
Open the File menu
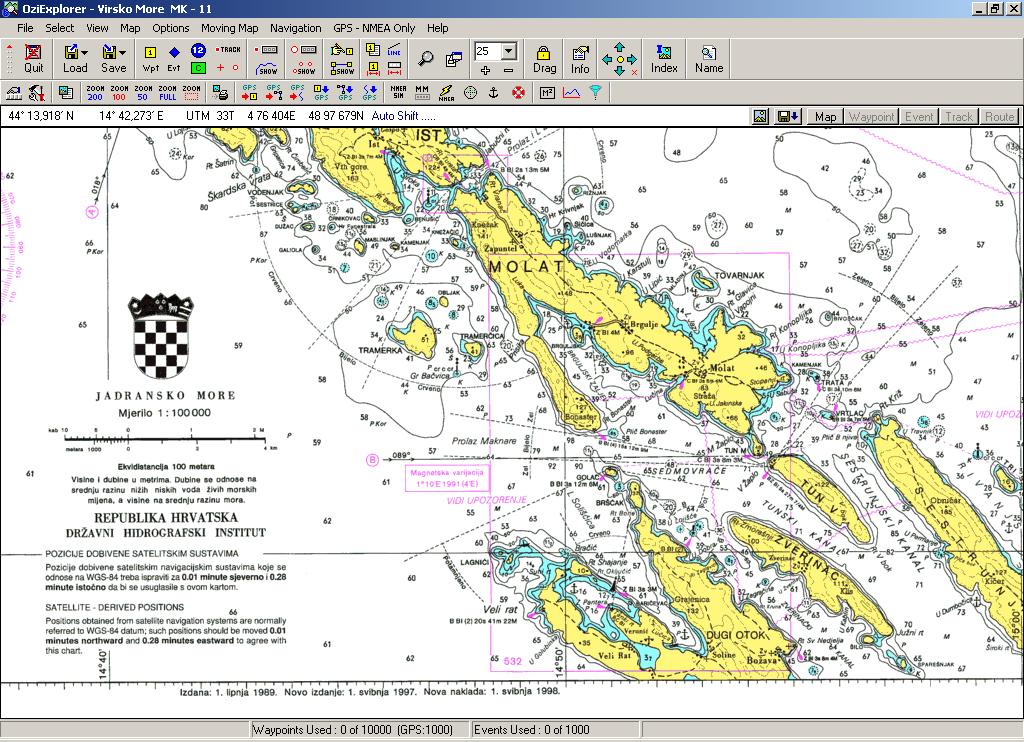point(25,28)
